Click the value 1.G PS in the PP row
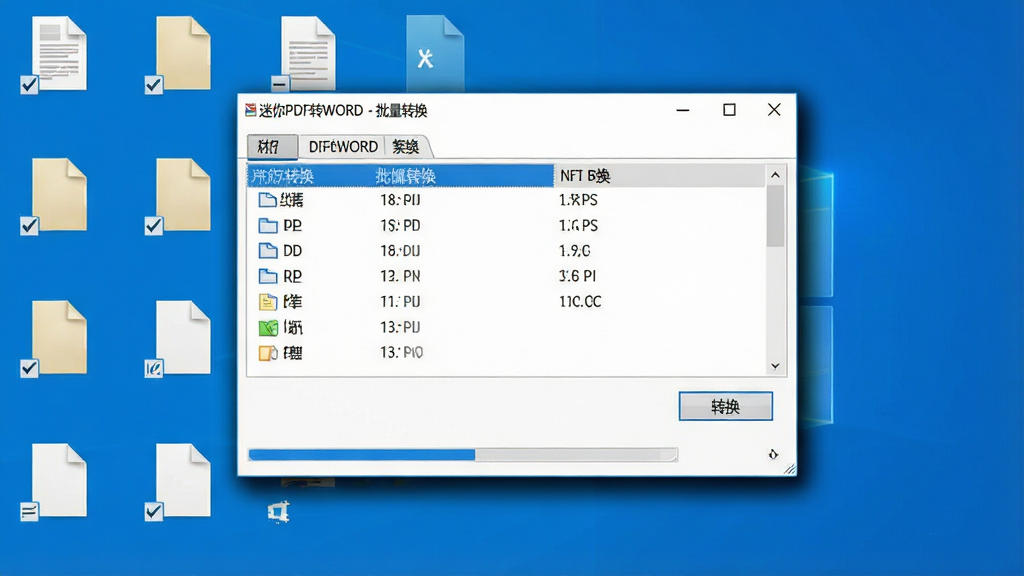Screen dimensions: 1024x576 coord(579,225)
